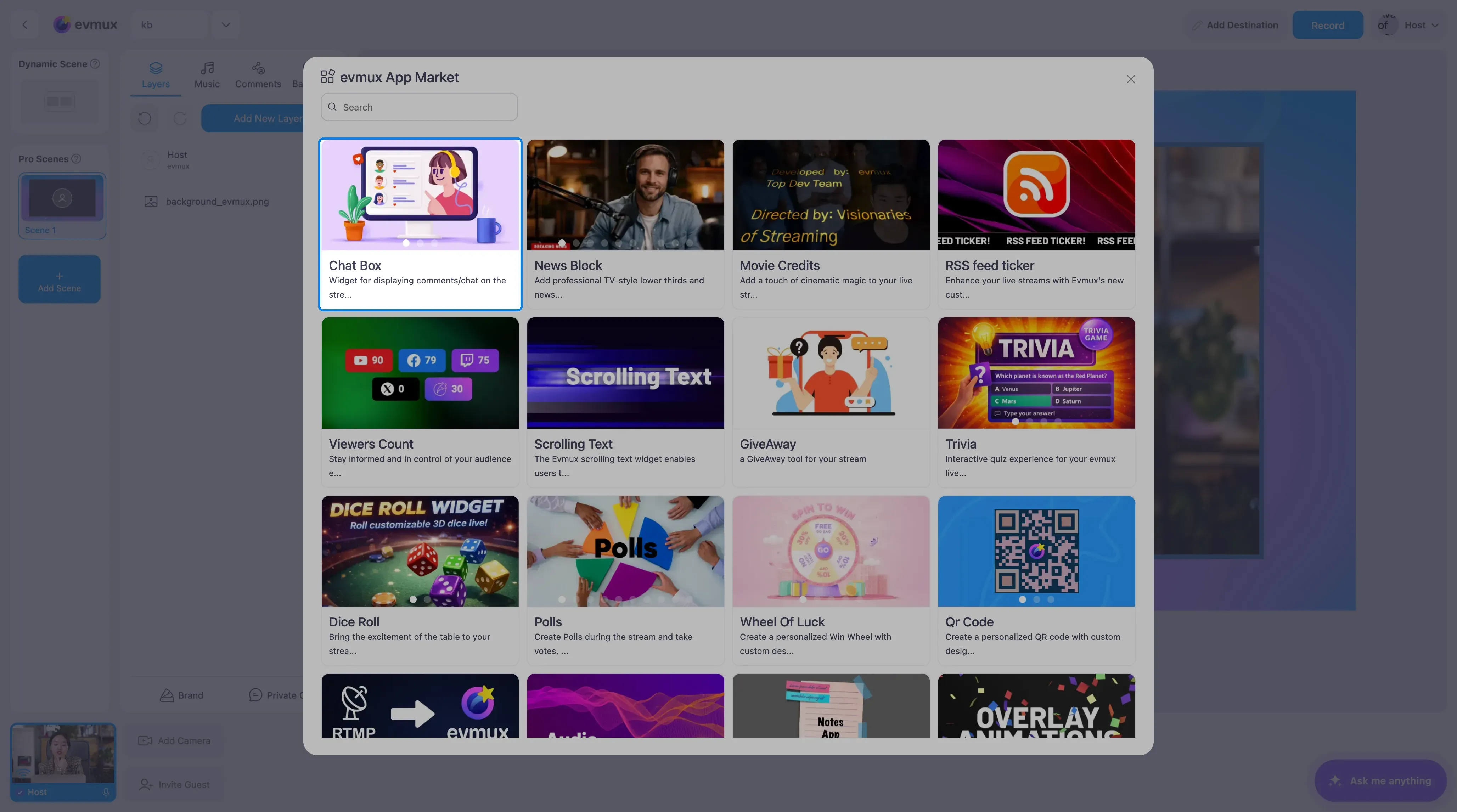Open the Notes App card
This screenshot has height=812, width=1457.
tap(830, 705)
